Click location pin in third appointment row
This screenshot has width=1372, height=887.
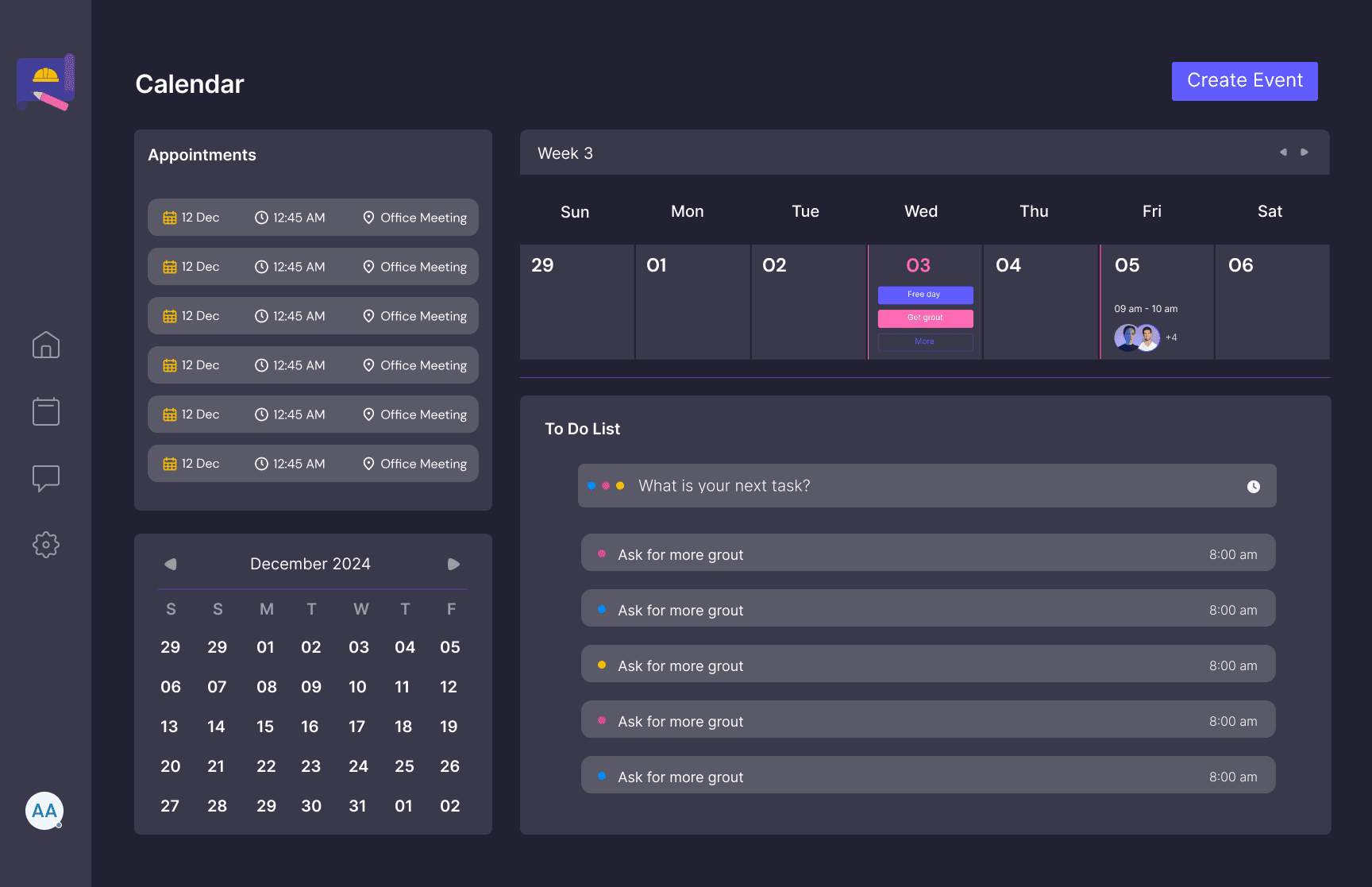[368, 316]
